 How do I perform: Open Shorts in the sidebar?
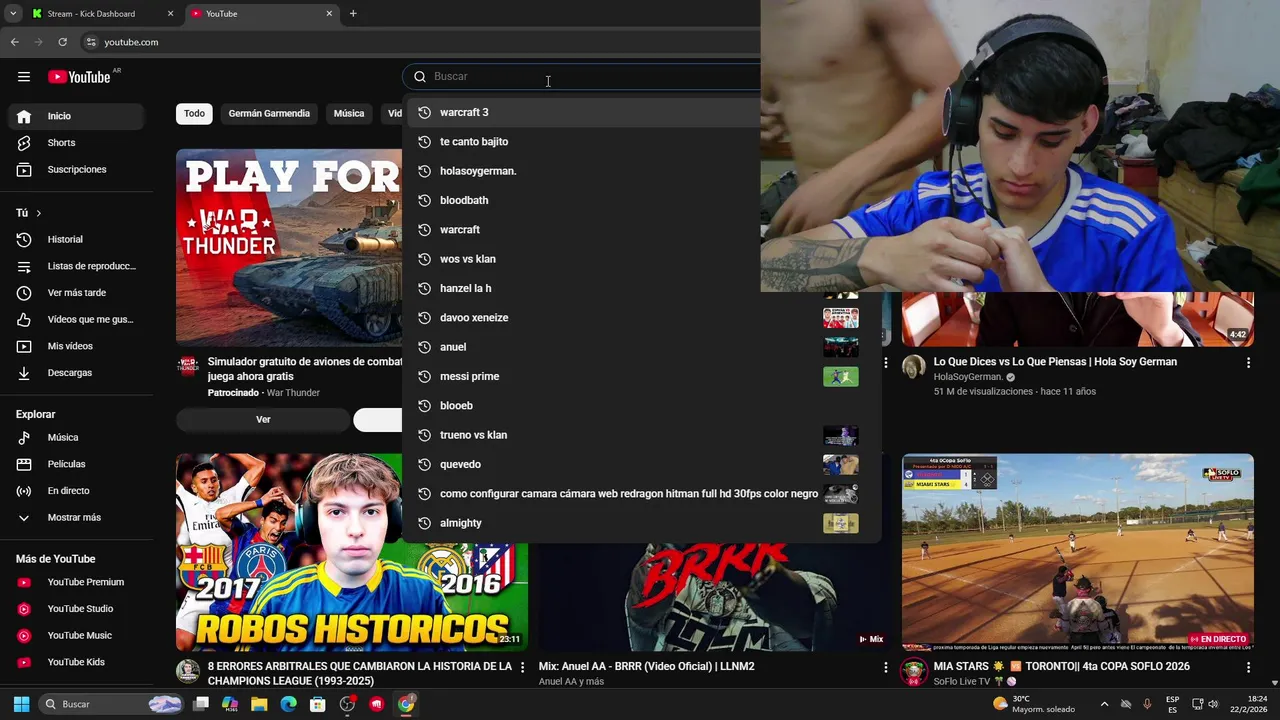(x=76, y=143)
